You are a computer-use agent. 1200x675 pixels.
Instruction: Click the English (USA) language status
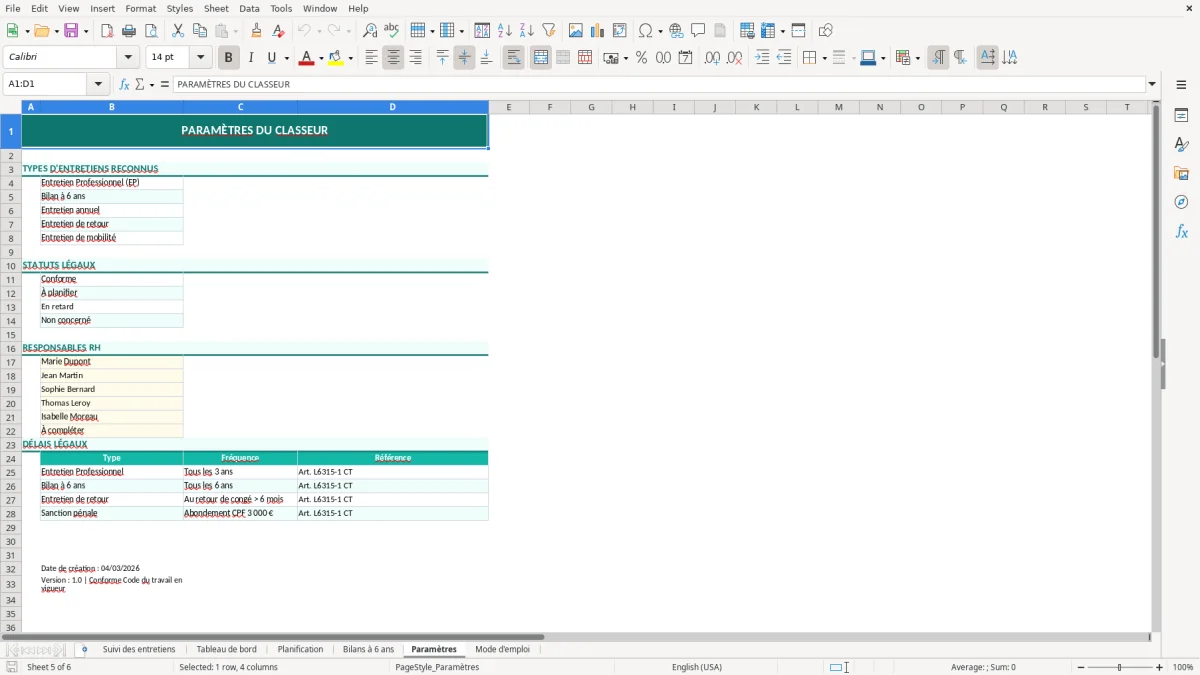[x=697, y=667]
